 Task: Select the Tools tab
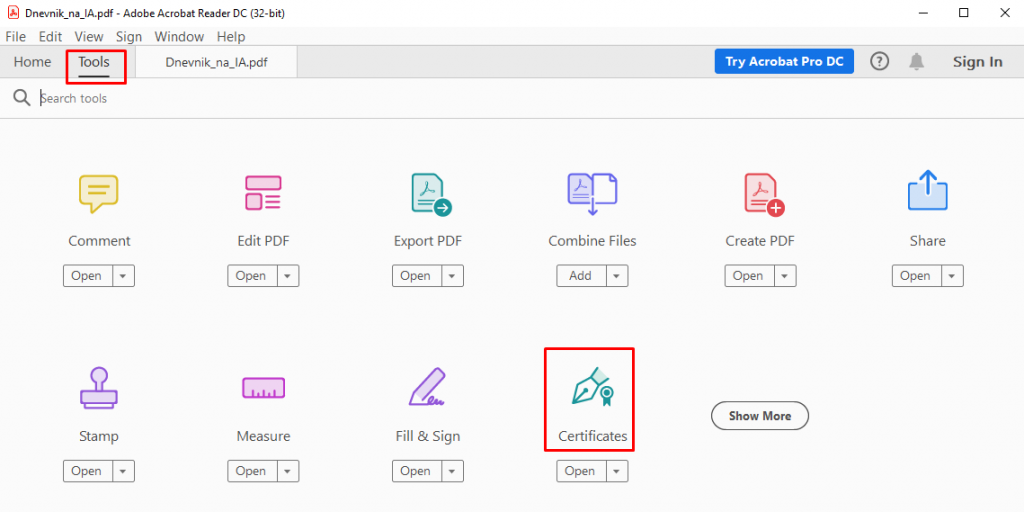pos(94,62)
